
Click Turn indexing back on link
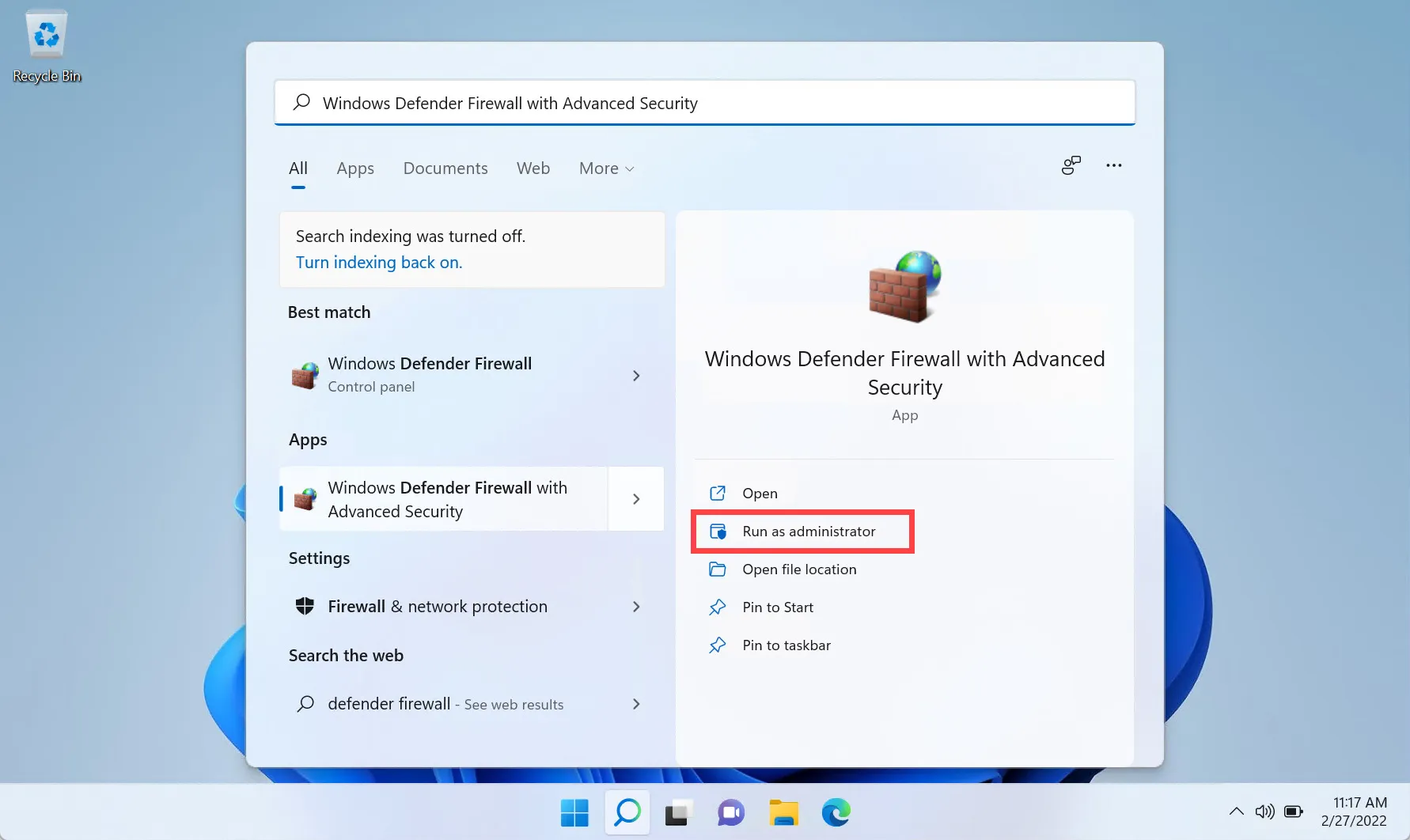click(x=379, y=263)
